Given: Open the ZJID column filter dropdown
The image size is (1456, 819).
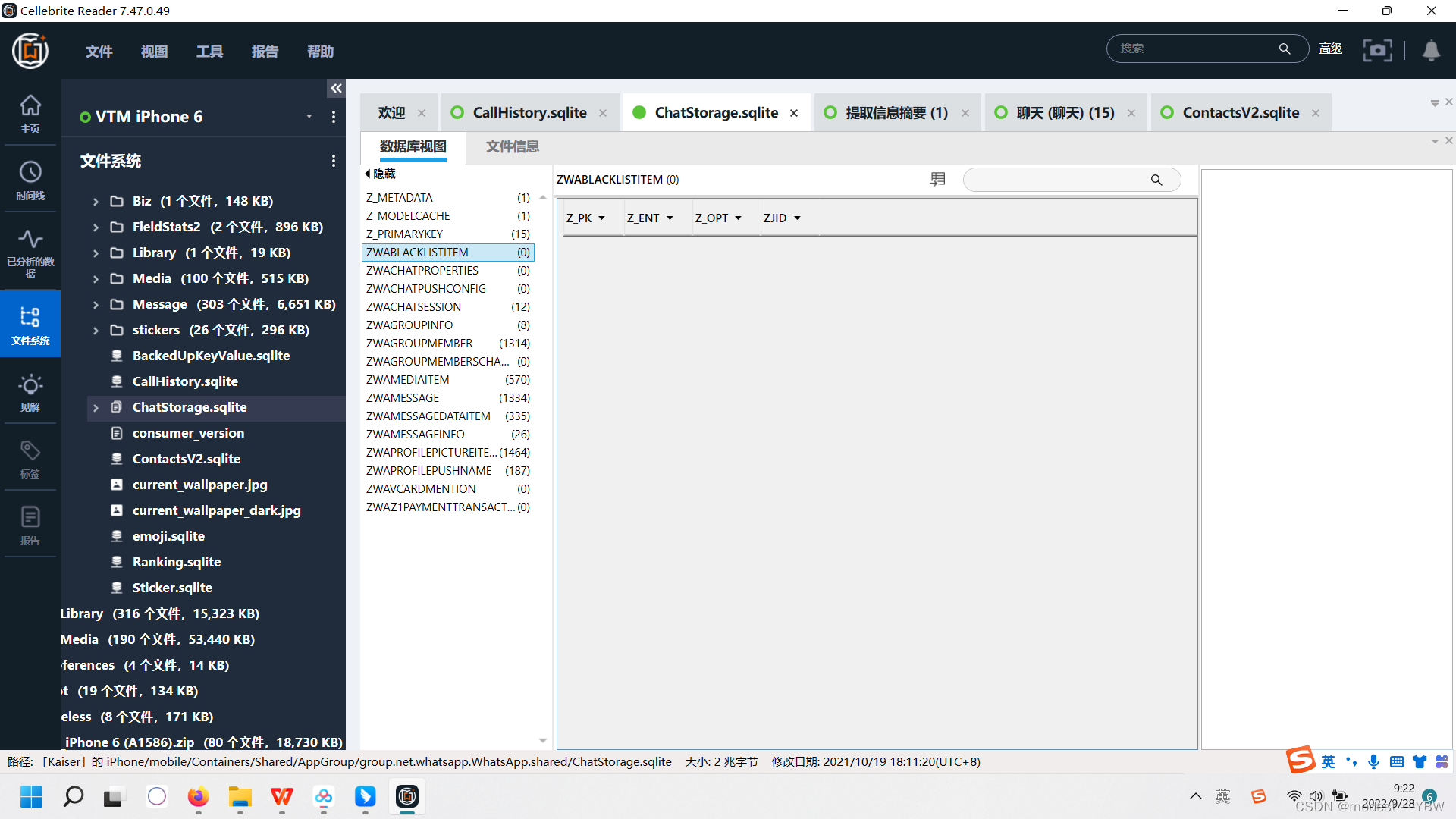Looking at the screenshot, I should tap(797, 218).
